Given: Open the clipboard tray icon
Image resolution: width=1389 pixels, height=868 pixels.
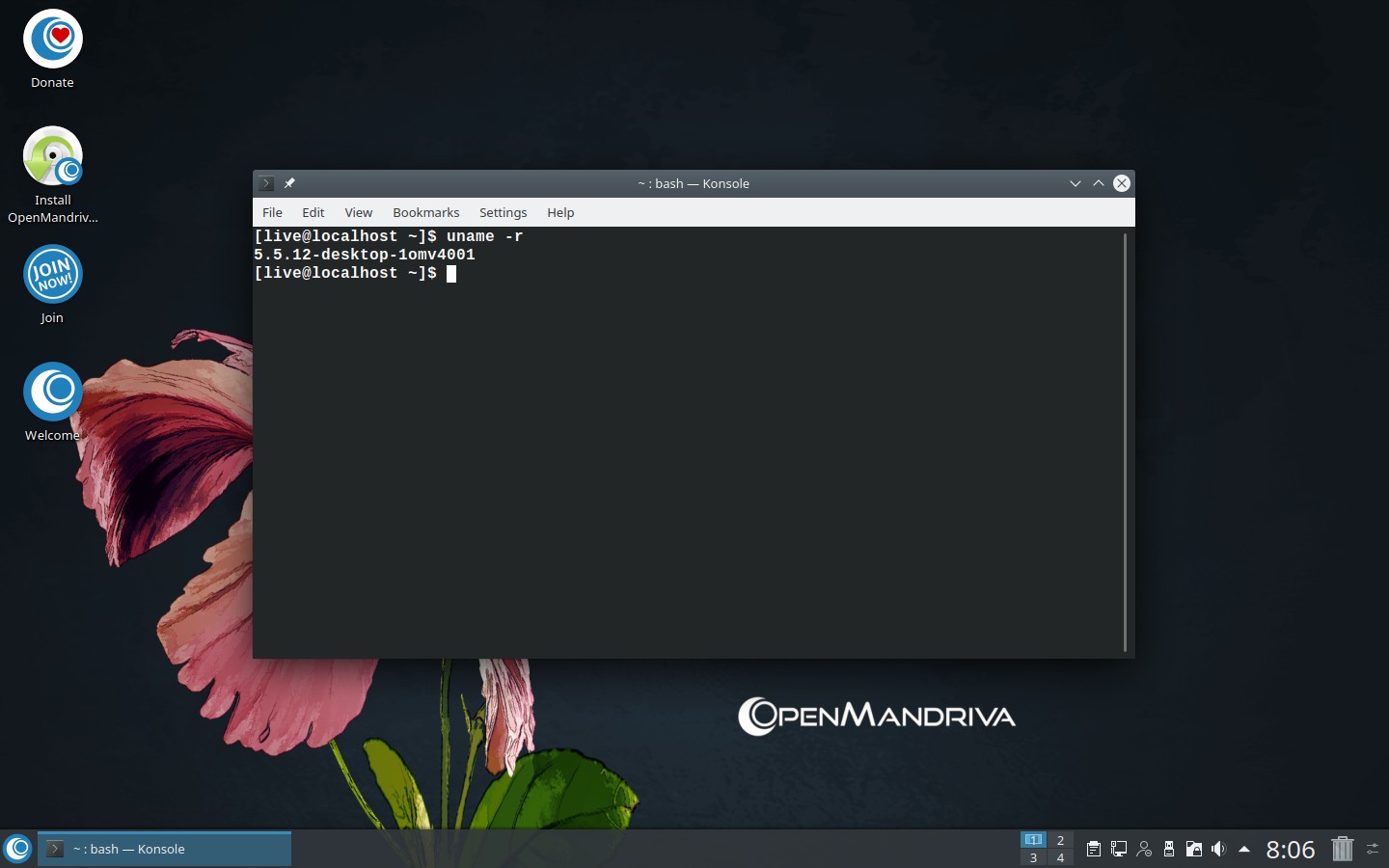Looking at the screenshot, I should (x=1094, y=849).
